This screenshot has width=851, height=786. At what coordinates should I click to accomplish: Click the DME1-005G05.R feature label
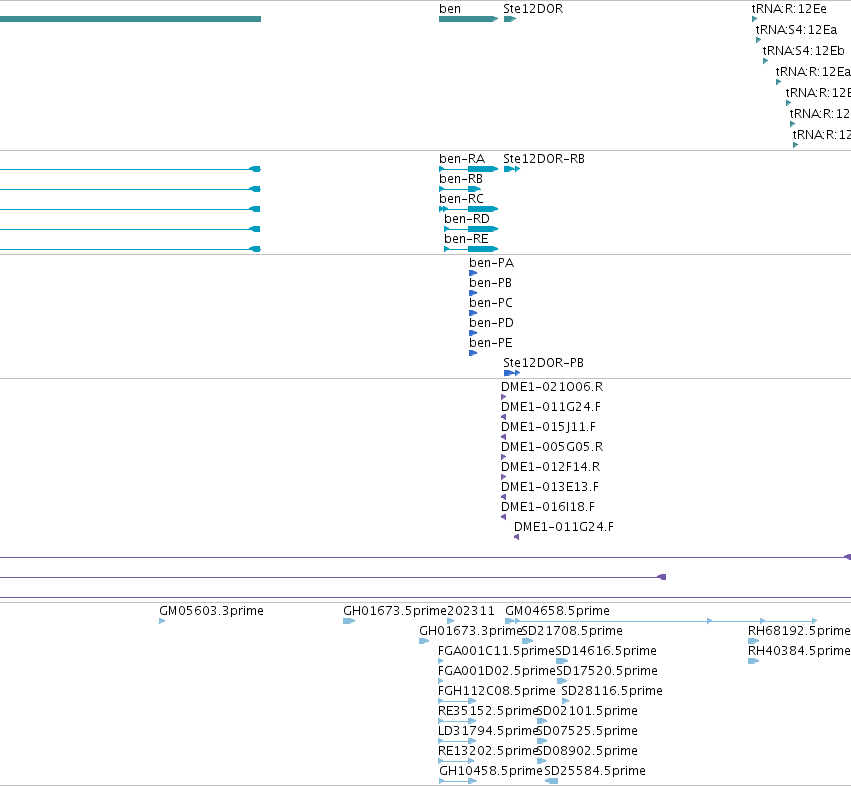pyautogui.click(x=552, y=447)
